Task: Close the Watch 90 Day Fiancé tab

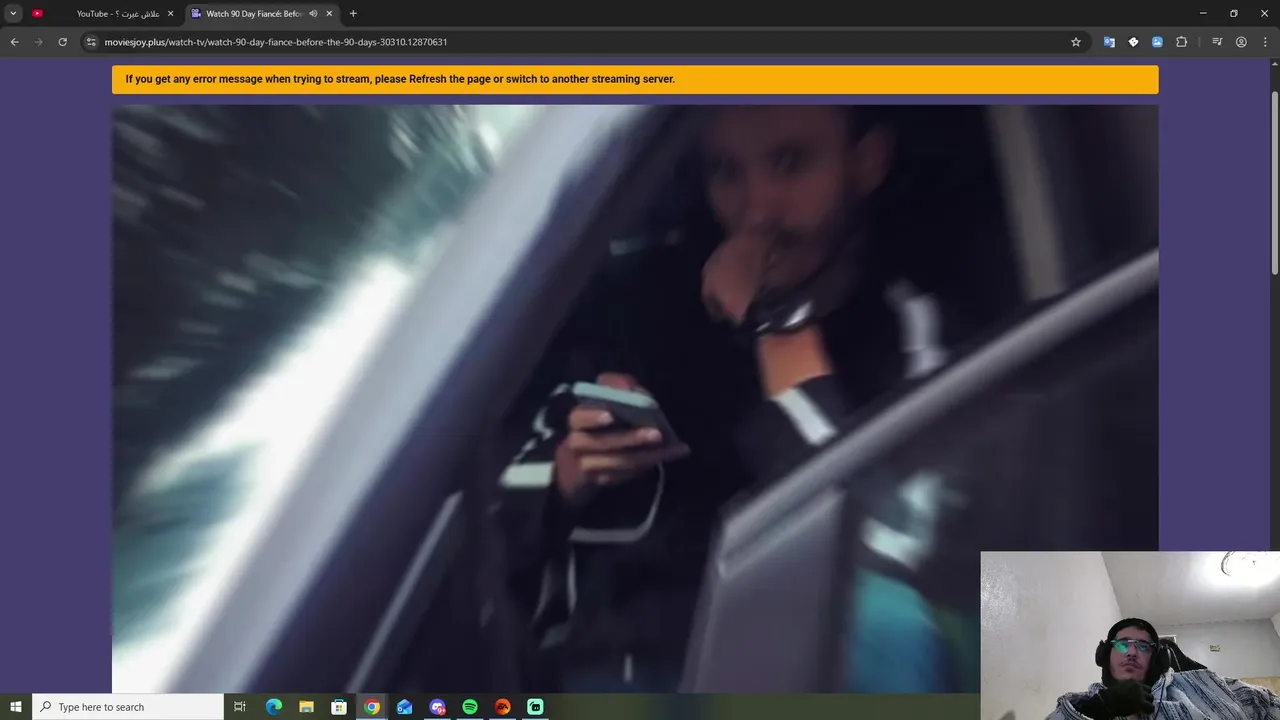Action: [x=329, y=14]
